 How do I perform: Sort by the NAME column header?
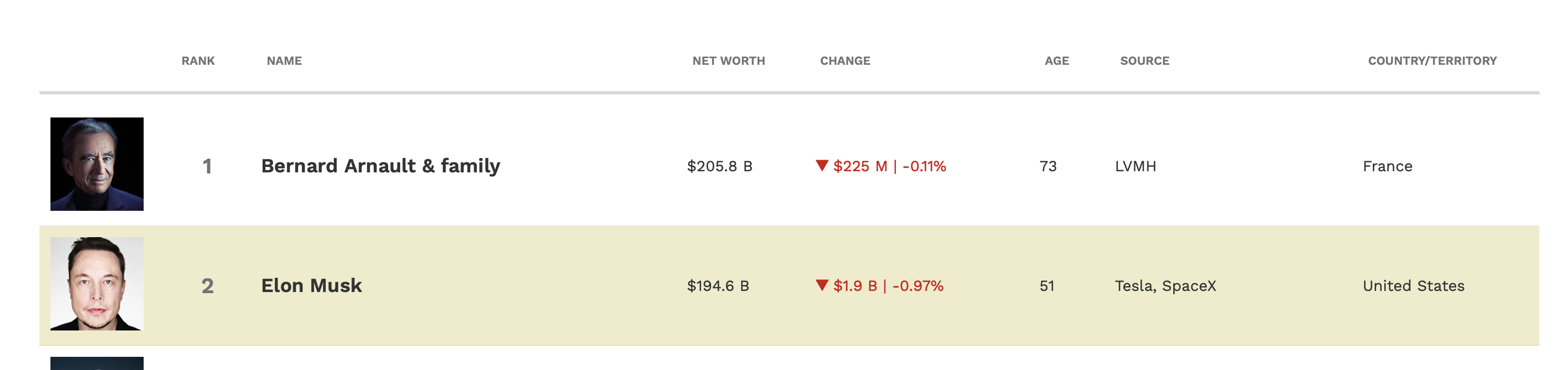[x=284, y=61]
